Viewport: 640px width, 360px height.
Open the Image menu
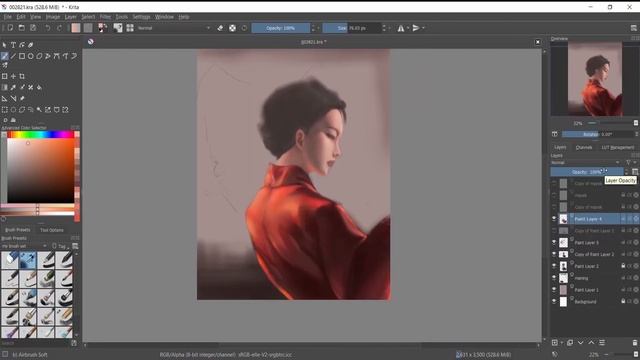(x=53, y=17)
